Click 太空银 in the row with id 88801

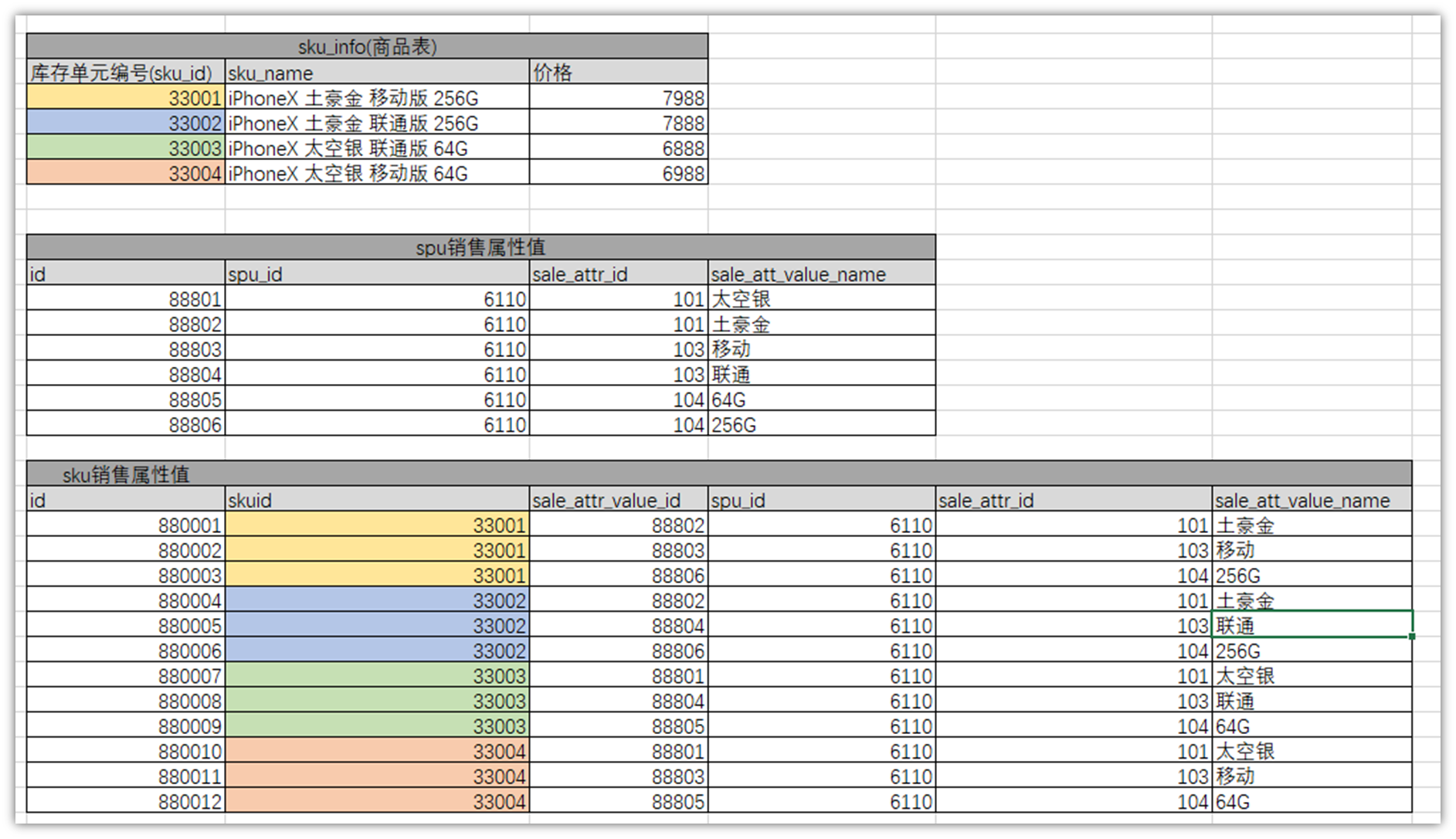(822, 298)
